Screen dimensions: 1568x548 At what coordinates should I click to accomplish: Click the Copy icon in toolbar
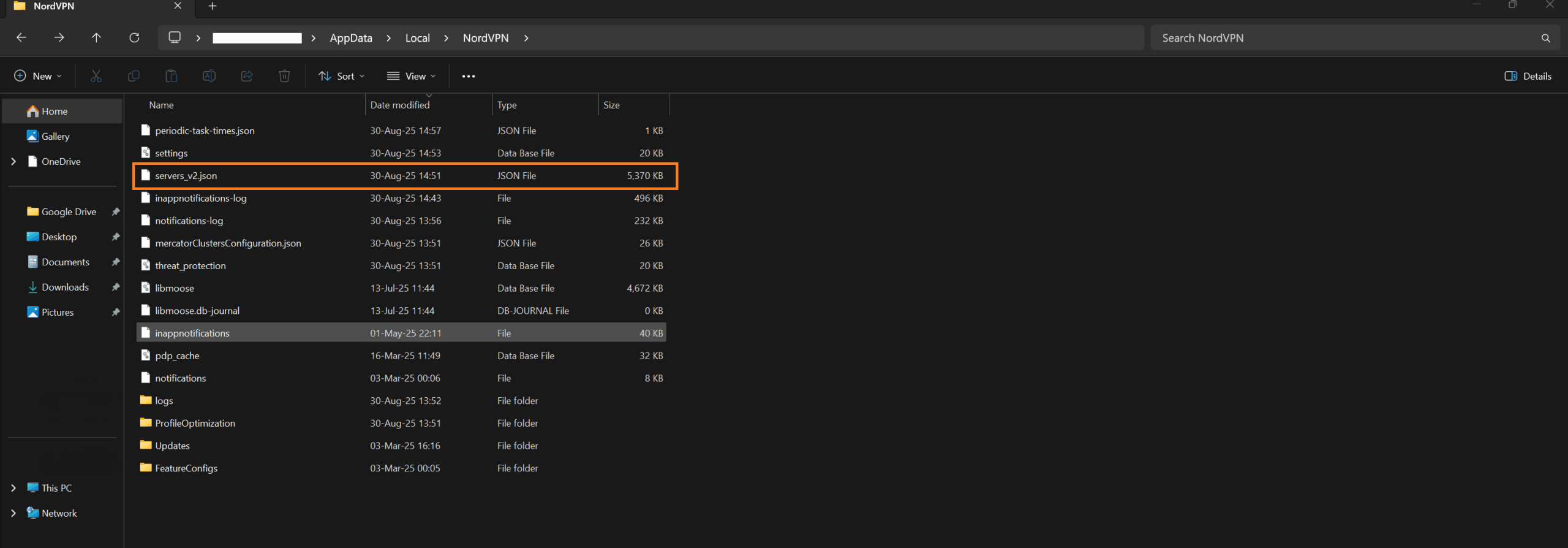(x=134, y=76)
